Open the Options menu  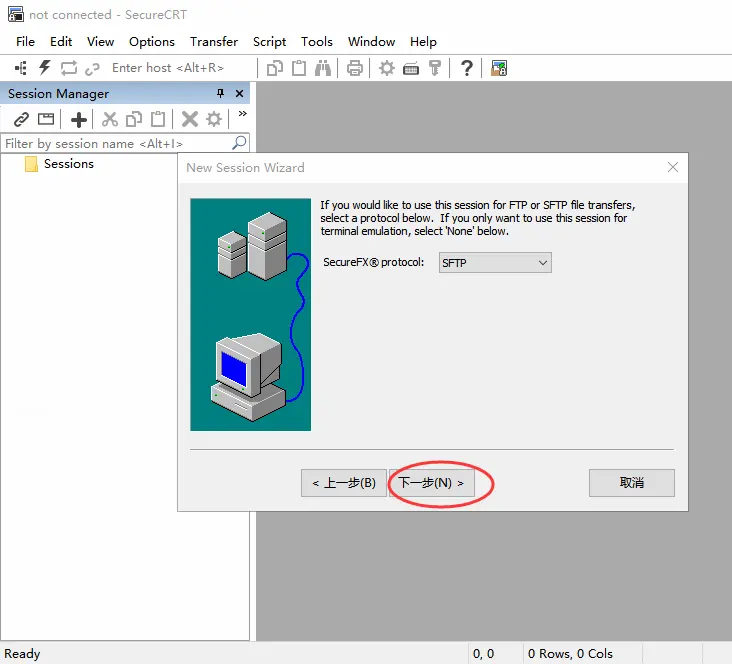(152, 42)
